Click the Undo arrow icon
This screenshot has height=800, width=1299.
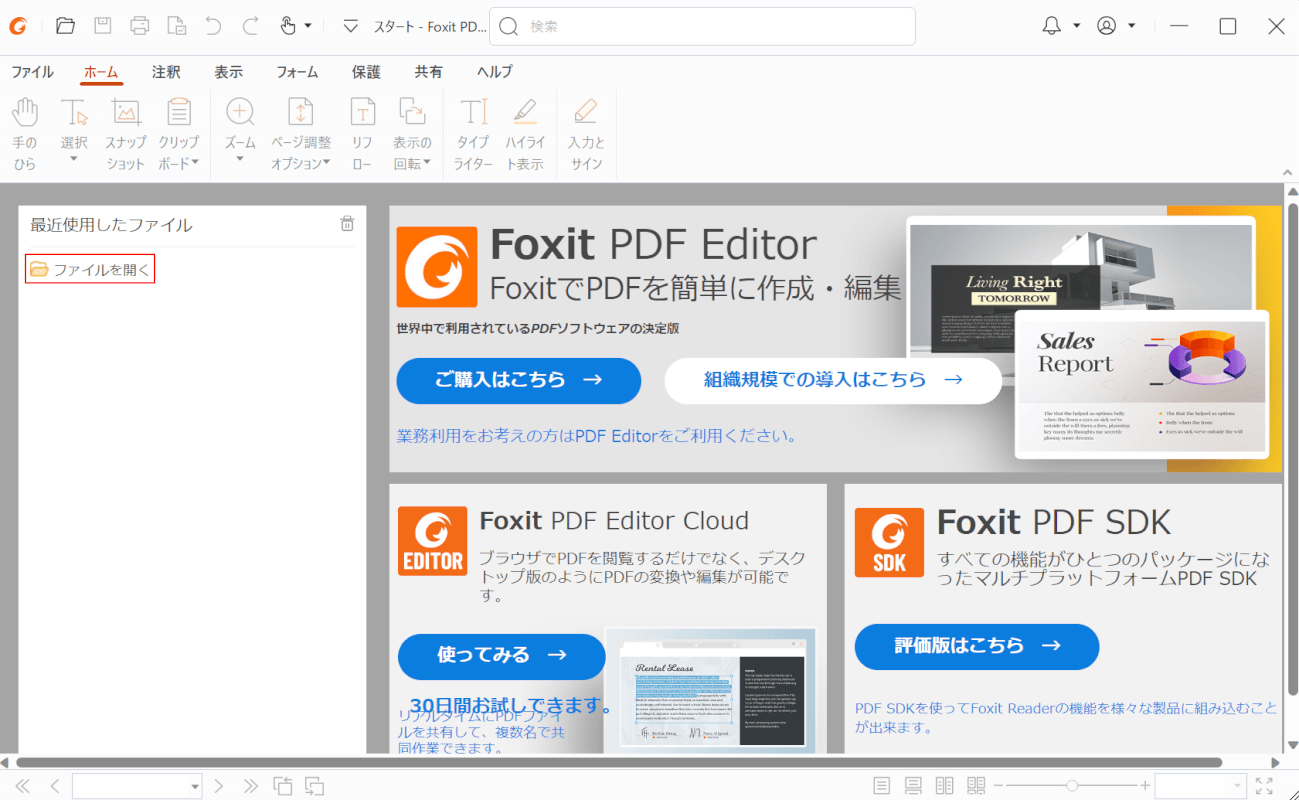click(213, 26)
